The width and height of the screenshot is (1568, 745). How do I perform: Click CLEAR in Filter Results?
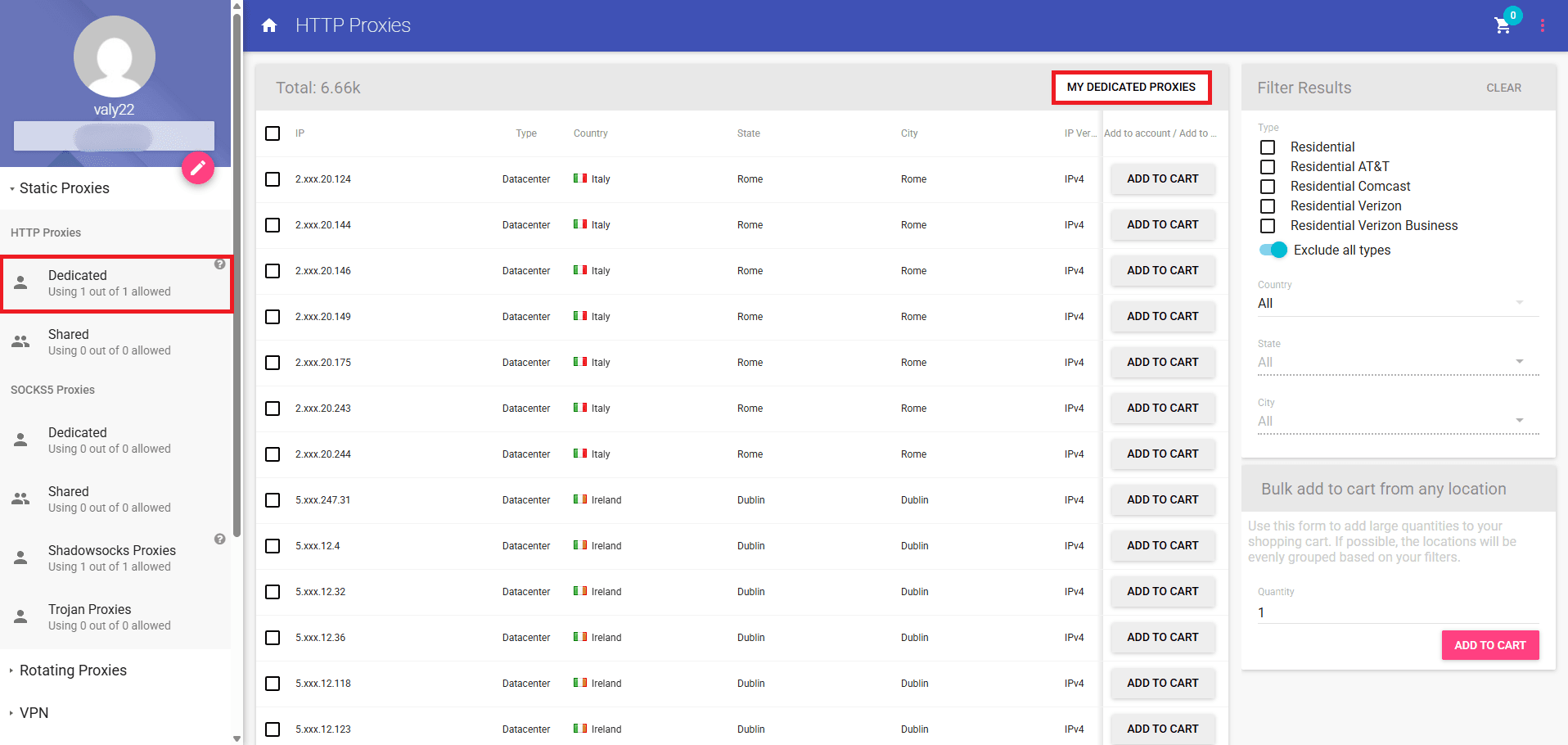(x=1504, y=88)
